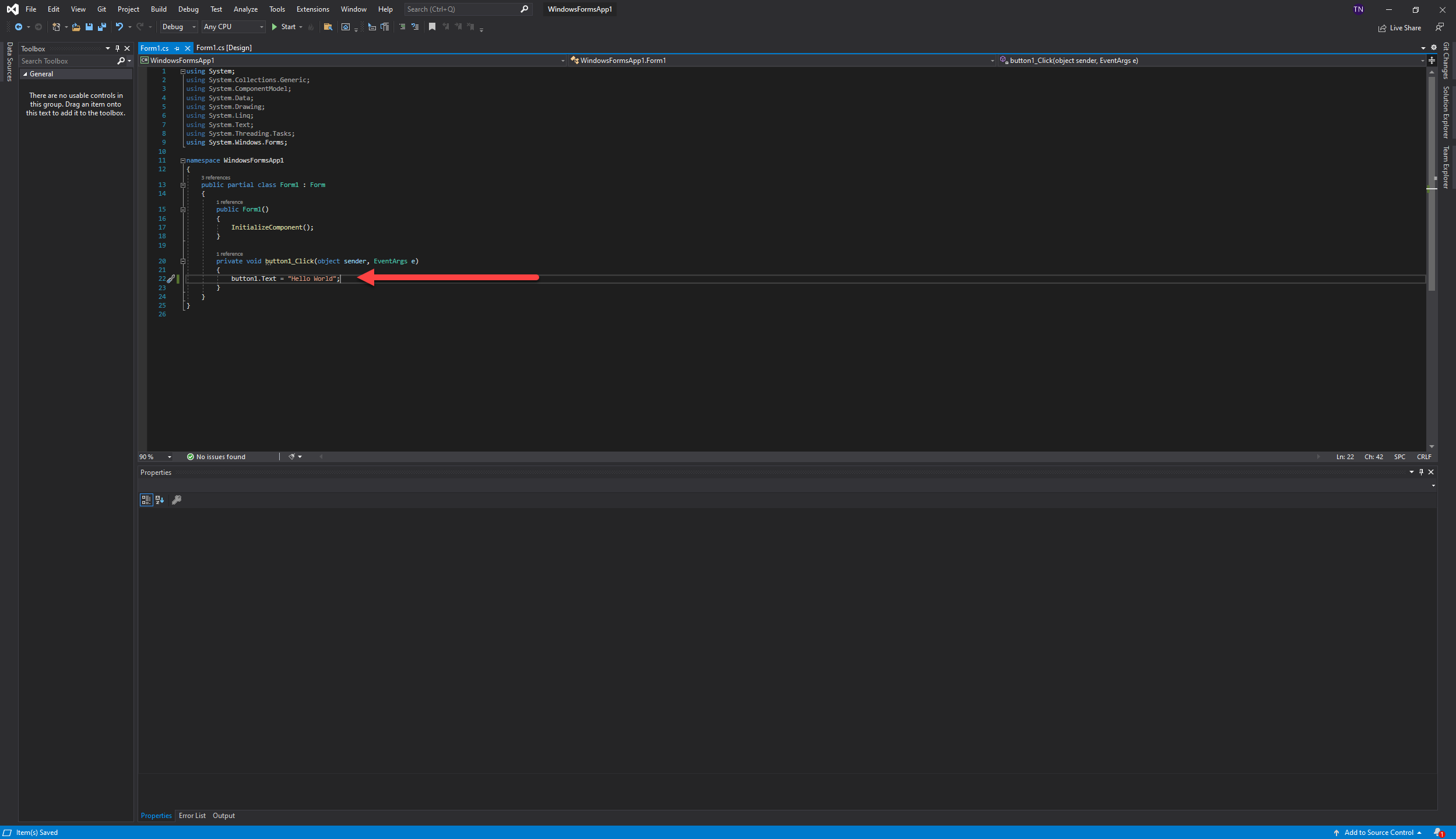Toggle Categorized view in Properties
Viewport: 1456px width, 839px height.
(x=146, y=500)
